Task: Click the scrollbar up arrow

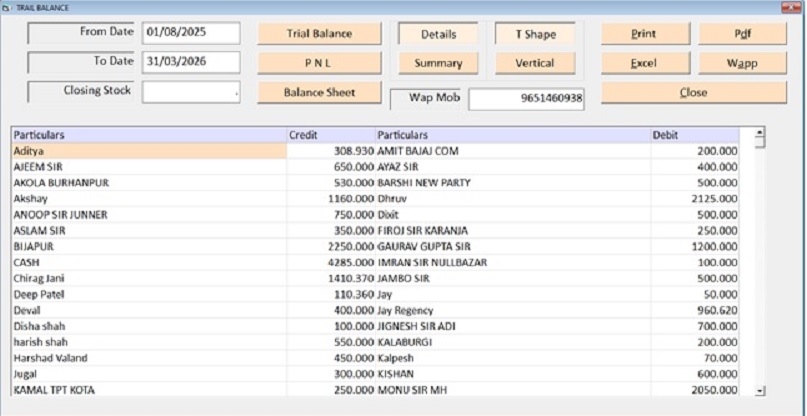Action: pyautogui.click(x=760, y=132)
